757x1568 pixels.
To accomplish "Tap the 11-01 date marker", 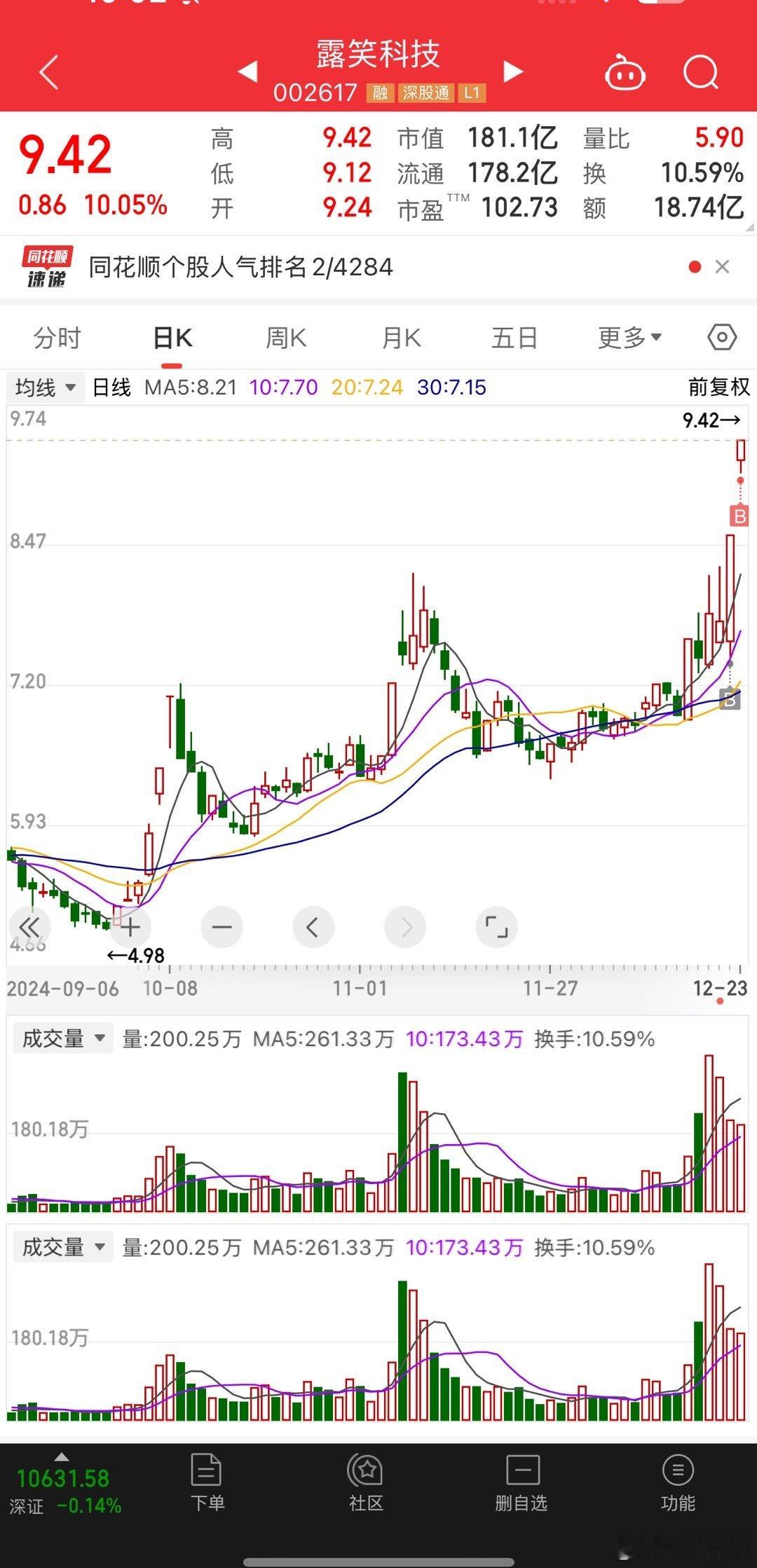I will coord(360,988).
